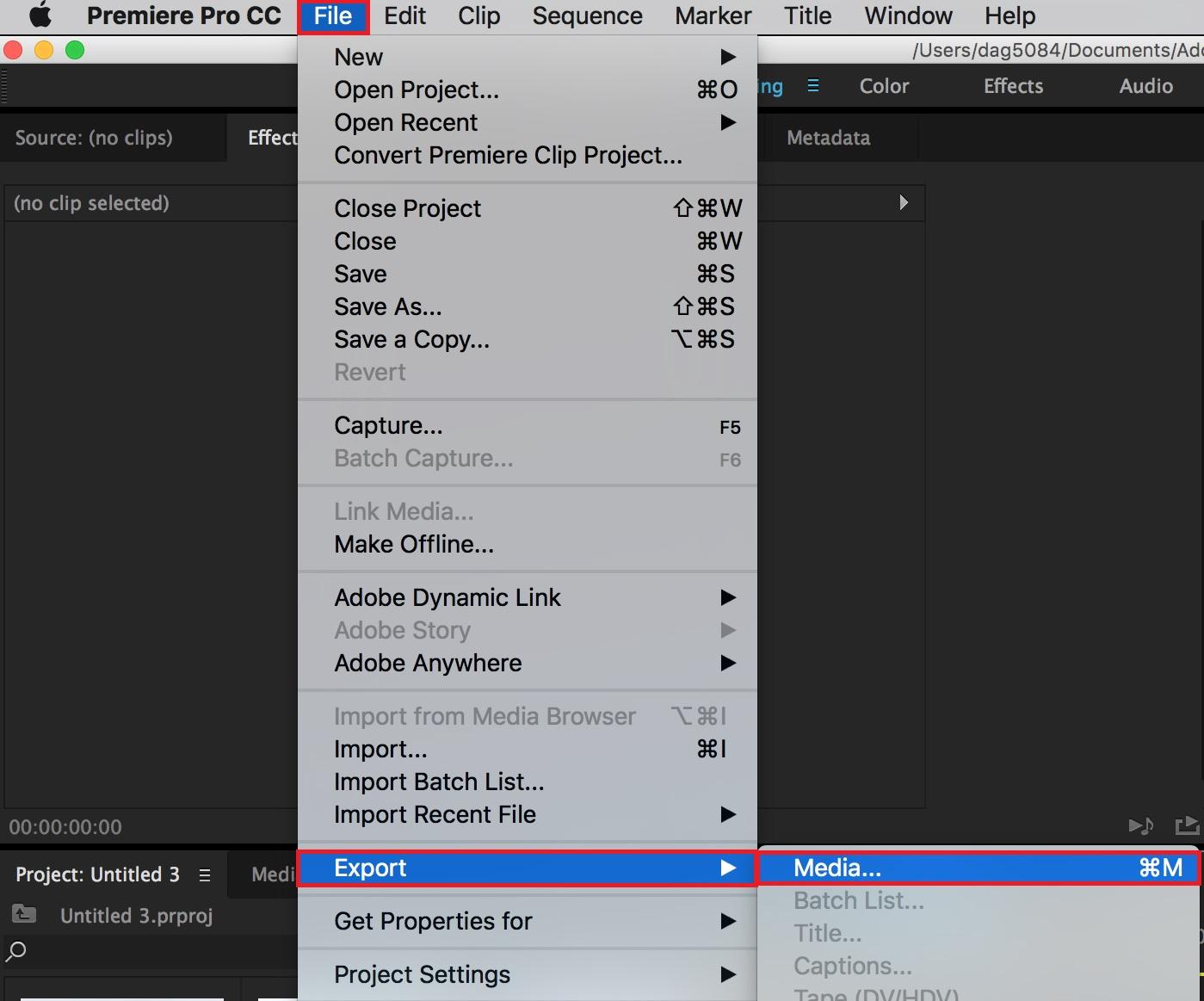Expand Import Recent File submenu
Screen dimensions: 1204x1001
[x=528, y=814]
